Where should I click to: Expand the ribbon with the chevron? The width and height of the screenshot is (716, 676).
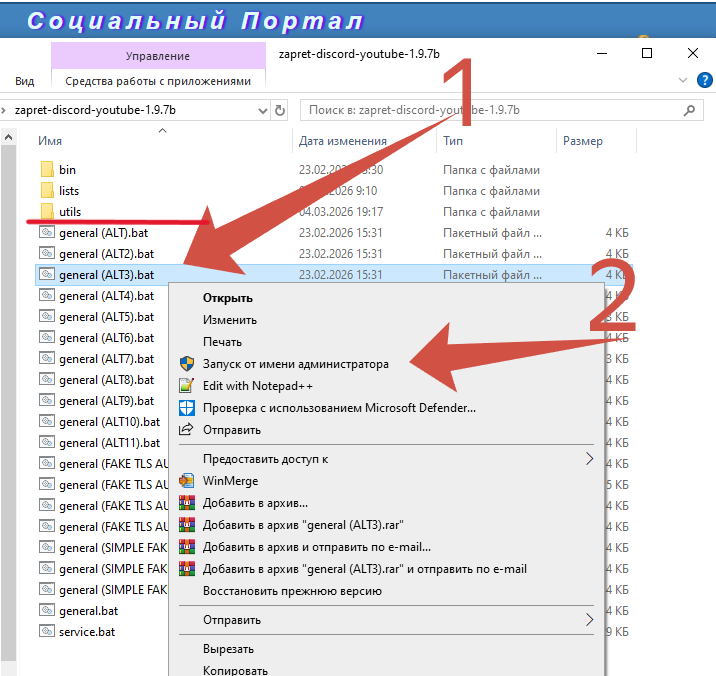[x=683, y=80]
